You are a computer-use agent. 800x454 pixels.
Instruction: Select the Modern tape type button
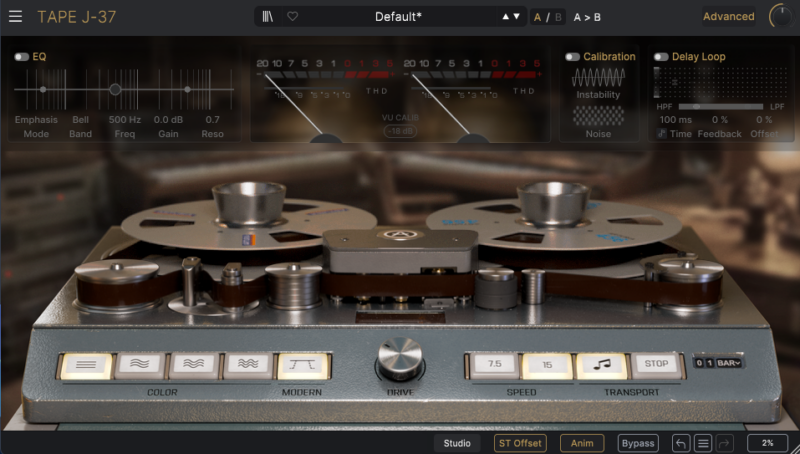[x=302, y=366]
